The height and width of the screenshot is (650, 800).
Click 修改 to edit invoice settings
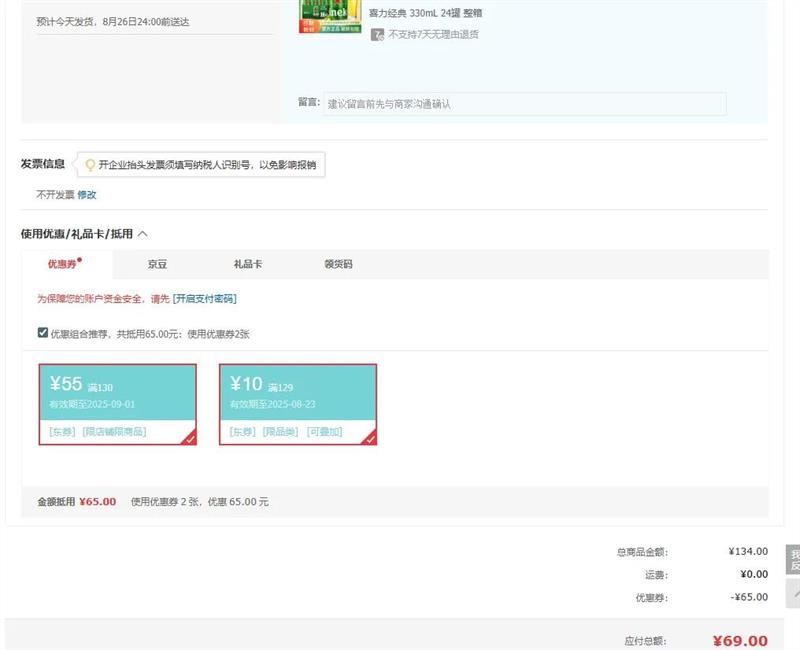tap(87, 195)
